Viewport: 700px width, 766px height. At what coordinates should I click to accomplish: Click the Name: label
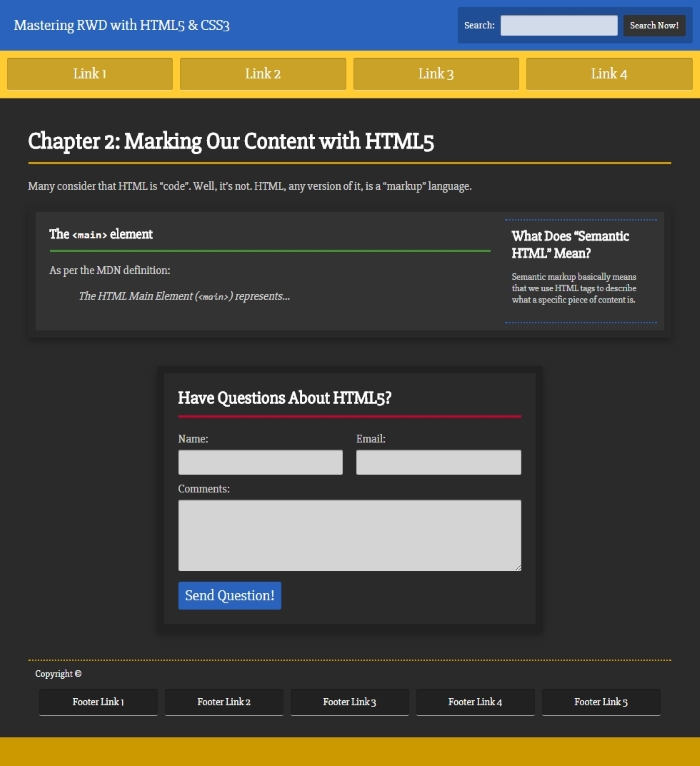pyautogui.click(x=193, y=439)
